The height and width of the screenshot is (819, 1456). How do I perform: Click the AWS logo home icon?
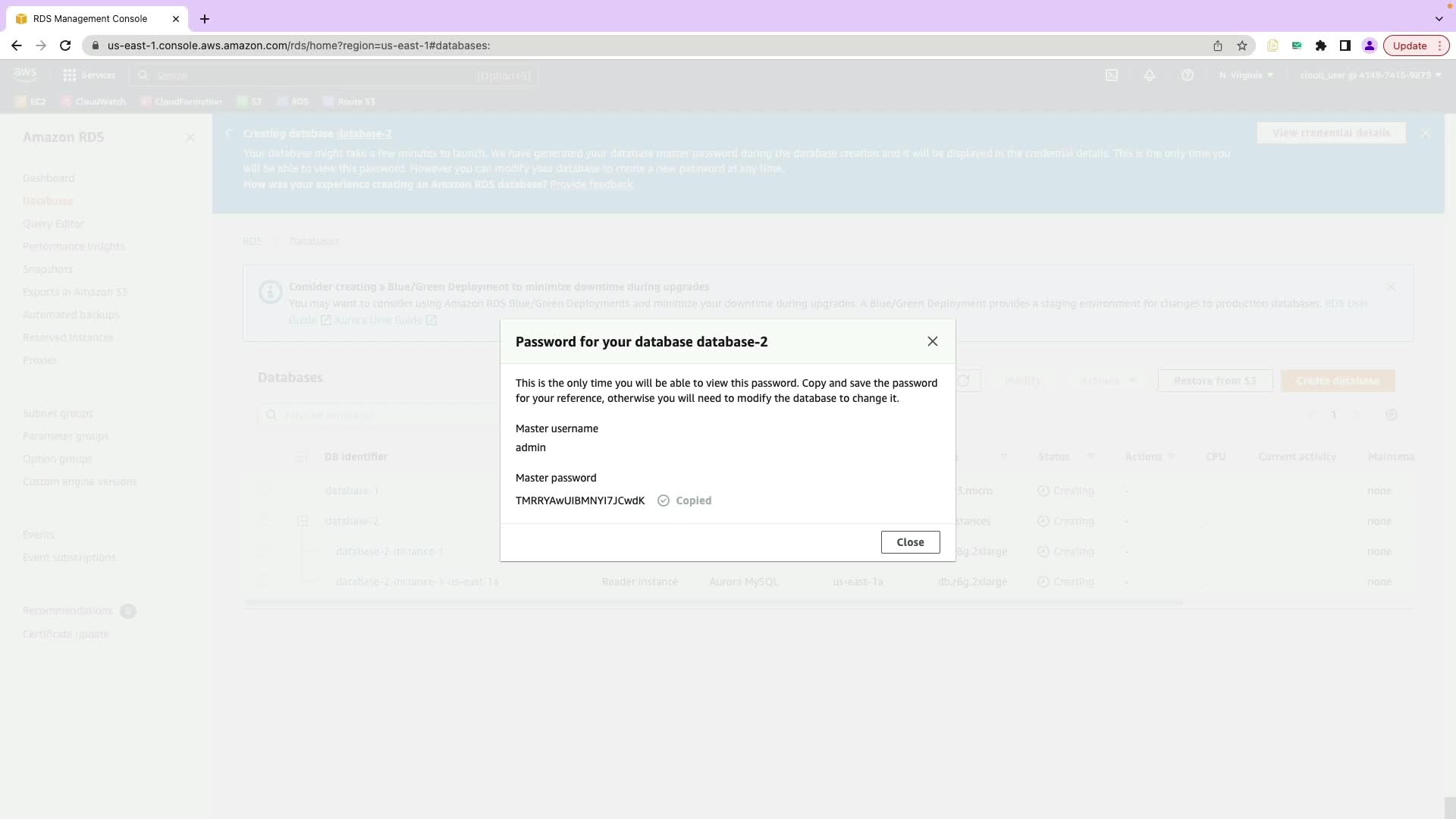coord(25,74)
